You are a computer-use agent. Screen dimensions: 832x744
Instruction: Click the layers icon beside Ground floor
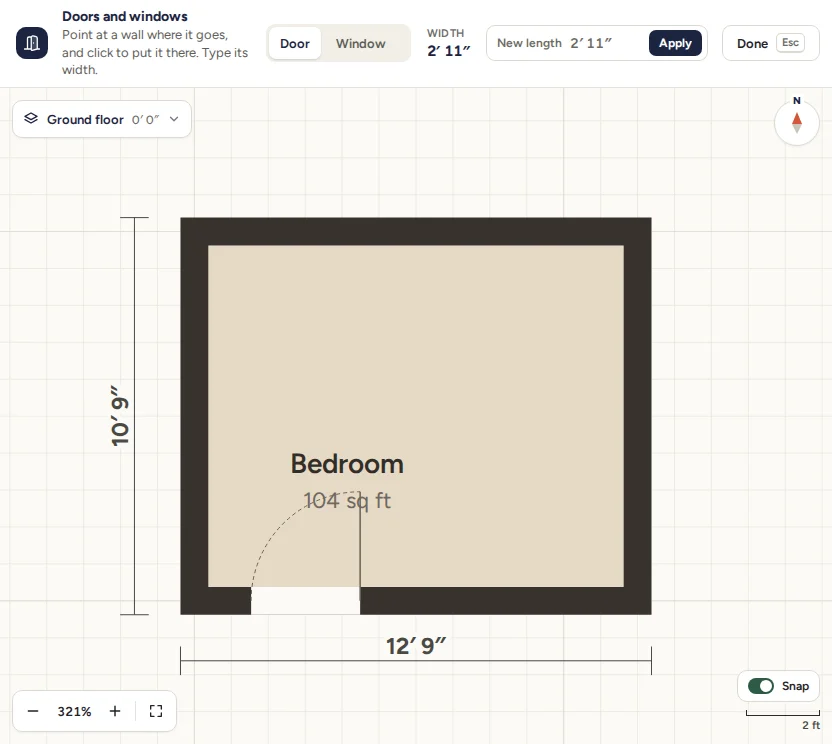coord(31,118)
